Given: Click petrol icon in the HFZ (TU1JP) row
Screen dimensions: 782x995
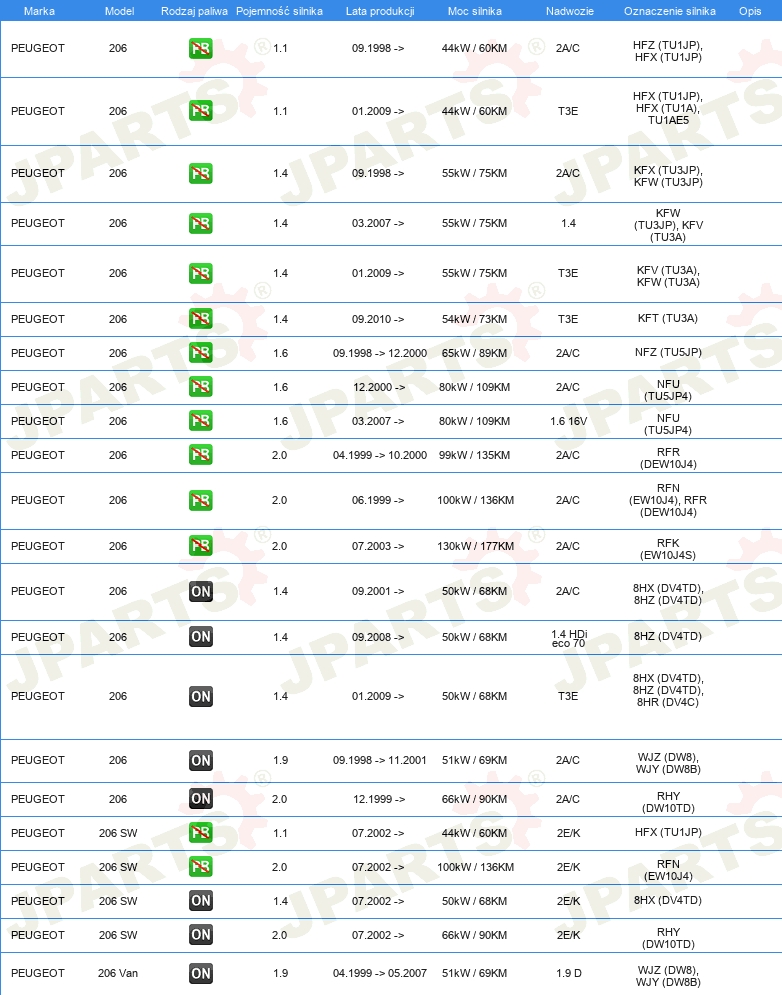Looking at the screenshot, I should coord(201,48).
